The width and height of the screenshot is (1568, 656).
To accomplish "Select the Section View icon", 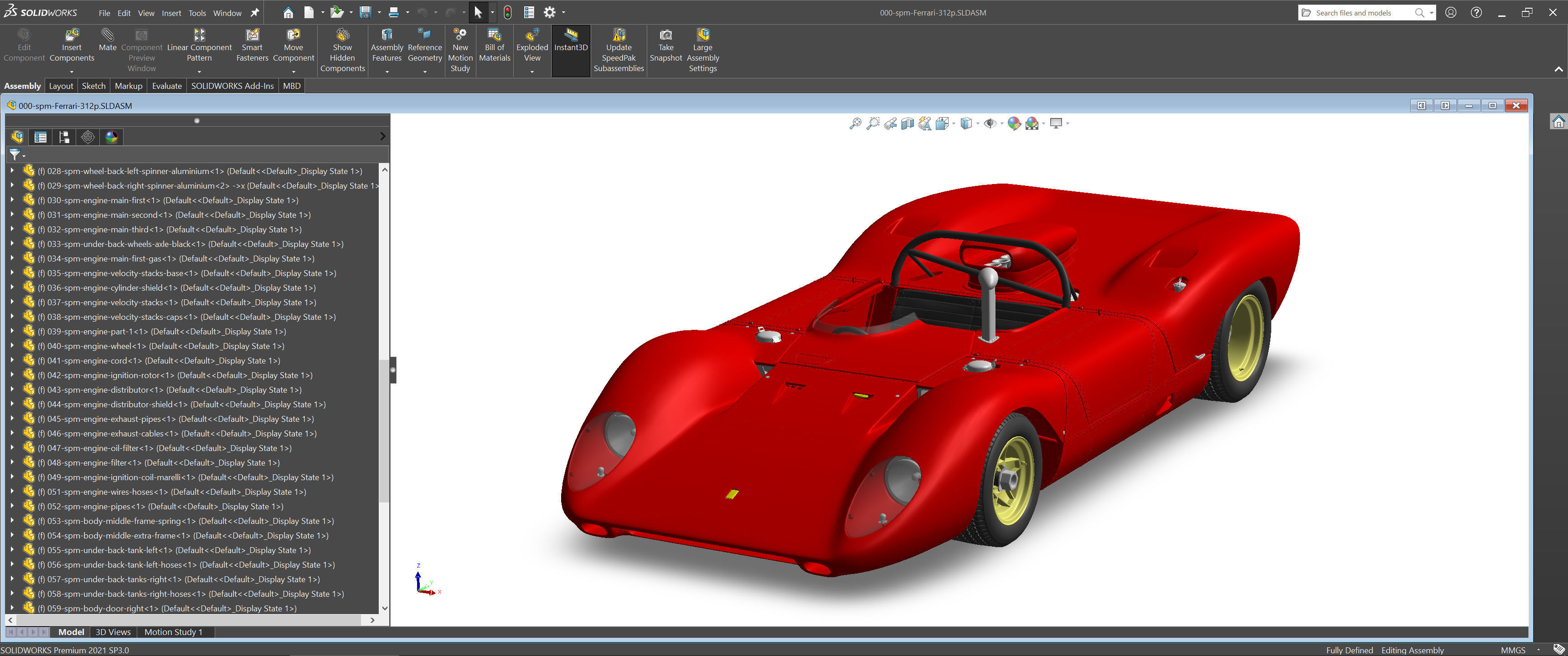I will [908, 123].
